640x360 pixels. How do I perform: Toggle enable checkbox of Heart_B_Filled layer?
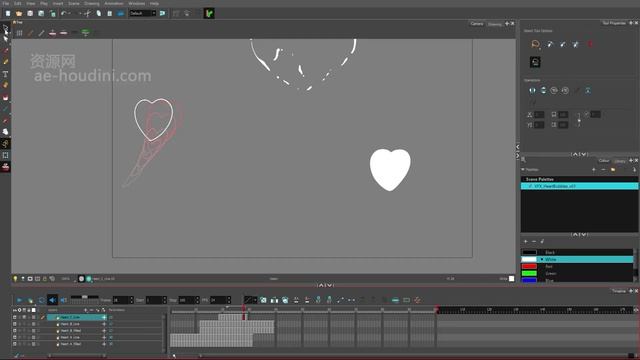pos(15,331)
